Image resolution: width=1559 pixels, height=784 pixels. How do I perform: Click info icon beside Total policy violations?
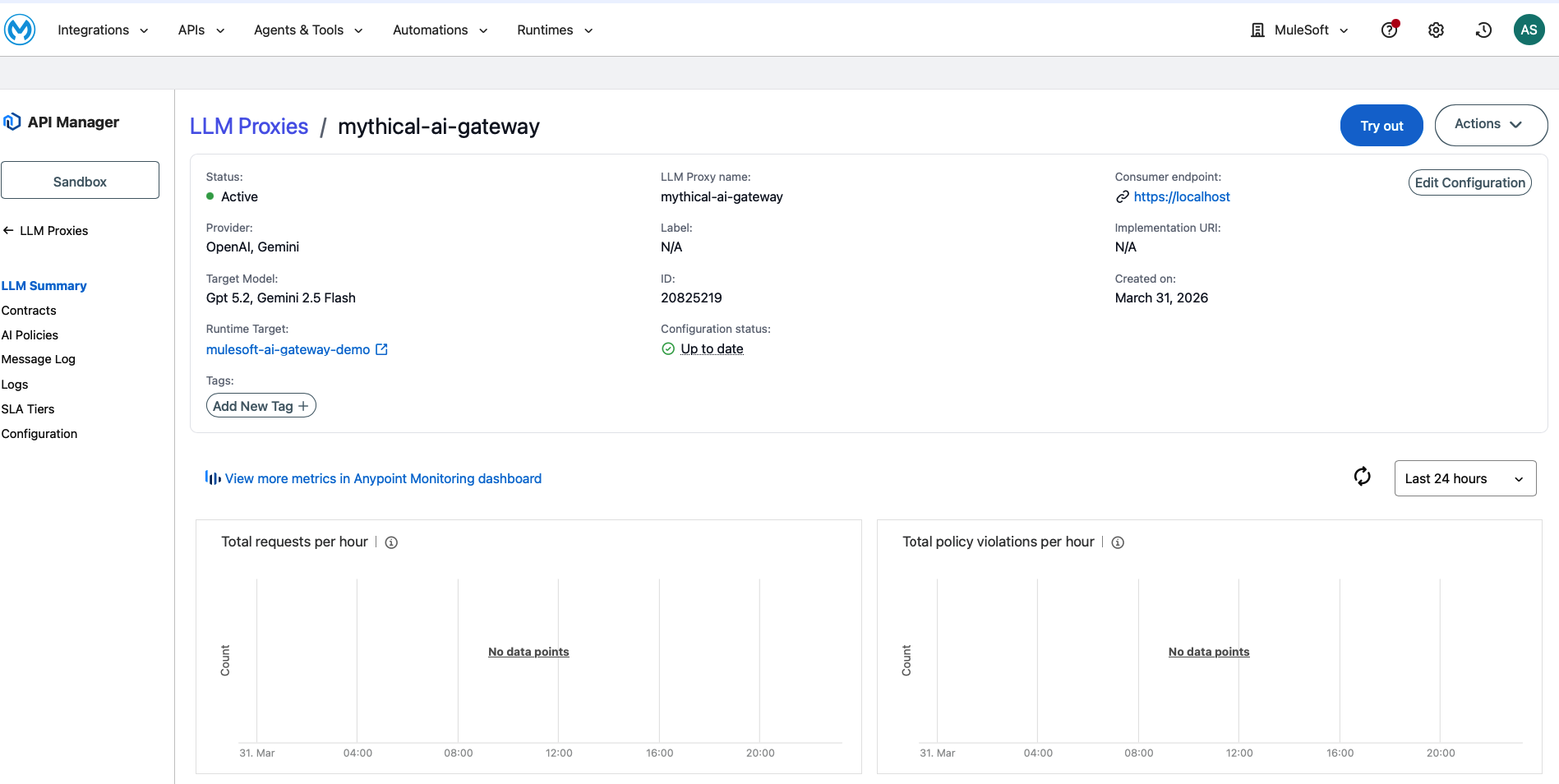[1118, 542]
